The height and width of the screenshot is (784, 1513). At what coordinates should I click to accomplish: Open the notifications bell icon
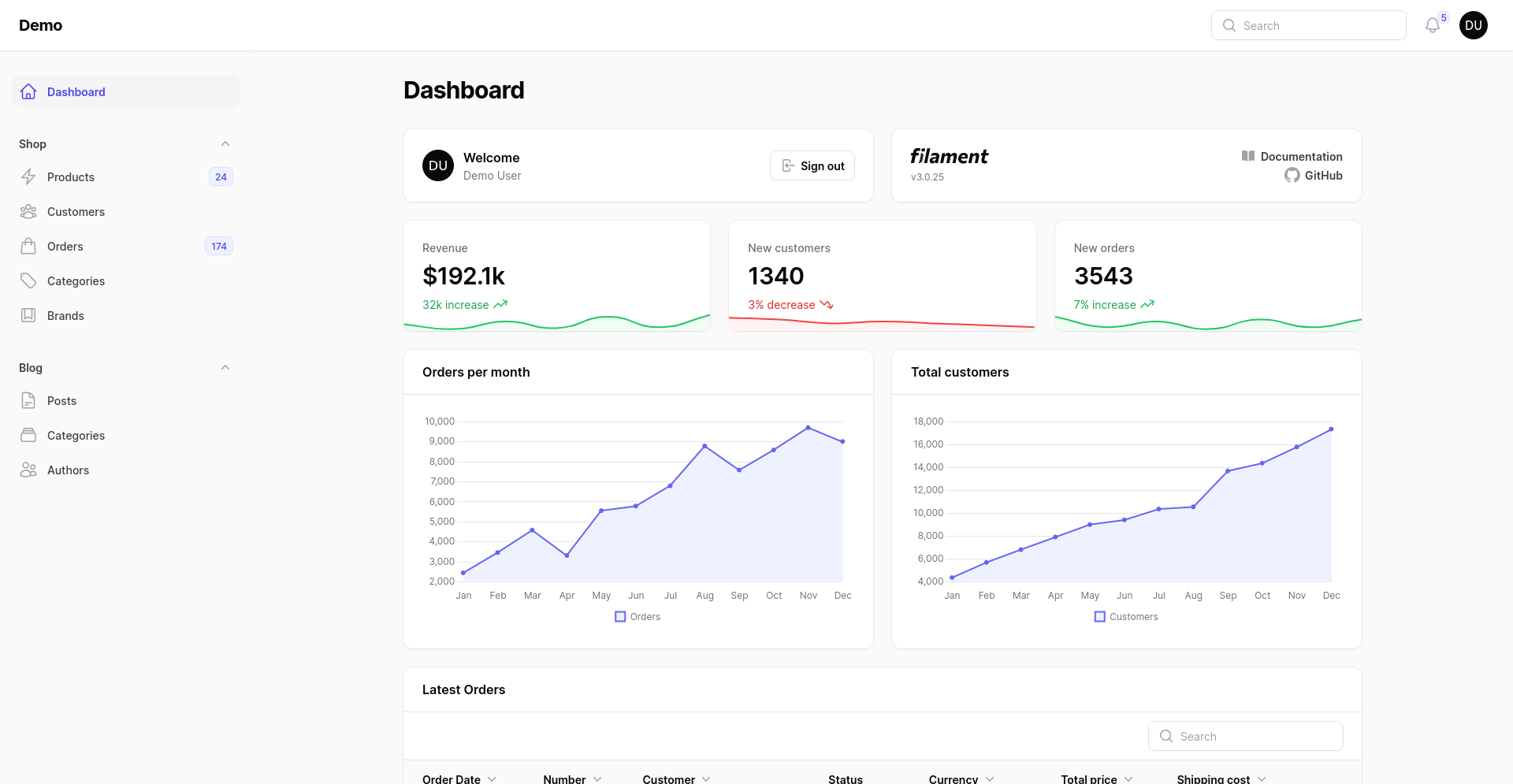[1432, 26]
